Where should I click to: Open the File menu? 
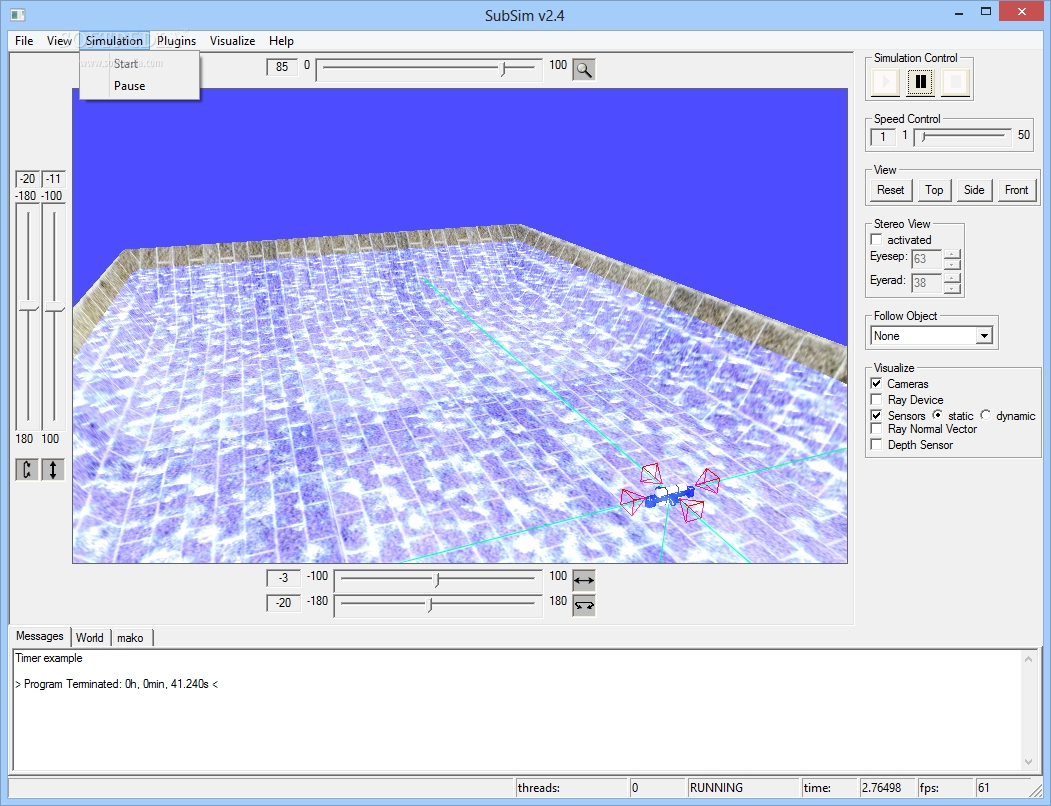pos(24,41)
